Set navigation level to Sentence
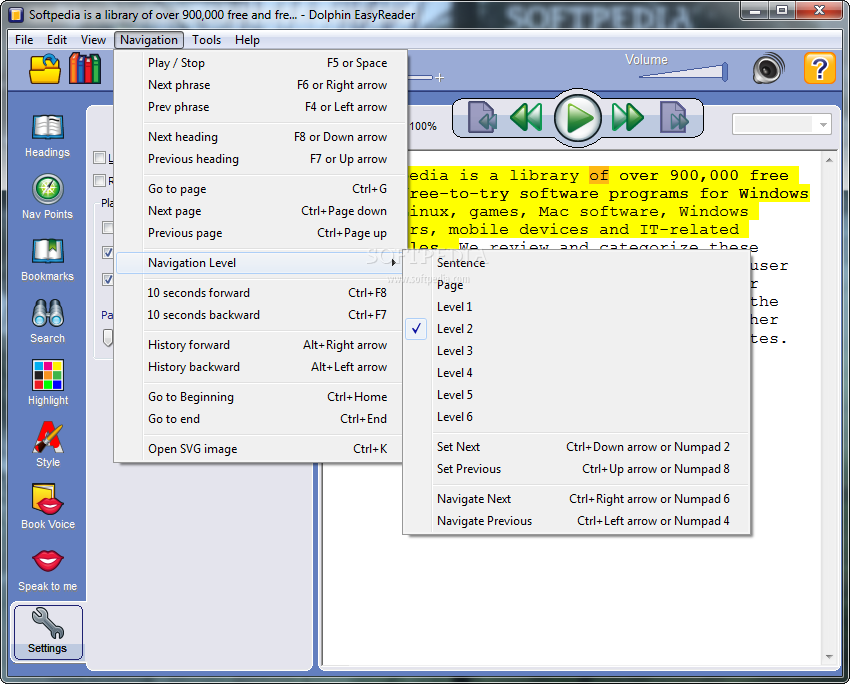 (x=577, y=263)
